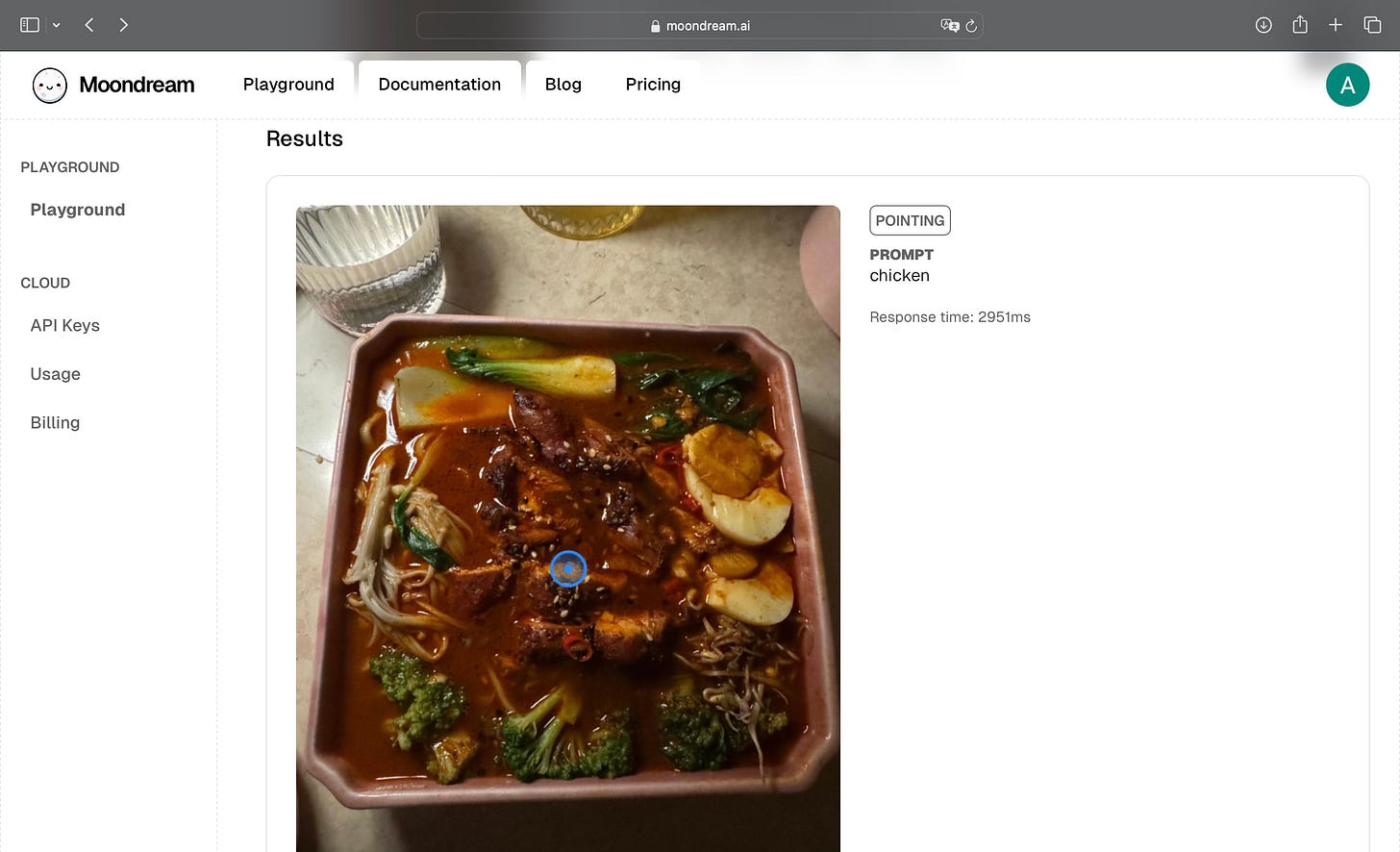The image size is (1400, 852).
Task: Open the green account avatar A
Action: pos(1347,85)
